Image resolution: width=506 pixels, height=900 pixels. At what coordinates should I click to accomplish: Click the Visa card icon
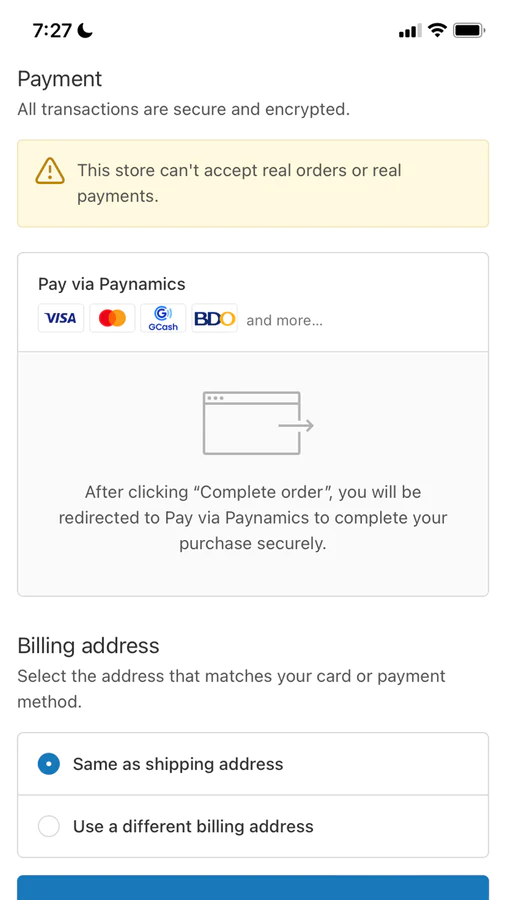(61, 318)
